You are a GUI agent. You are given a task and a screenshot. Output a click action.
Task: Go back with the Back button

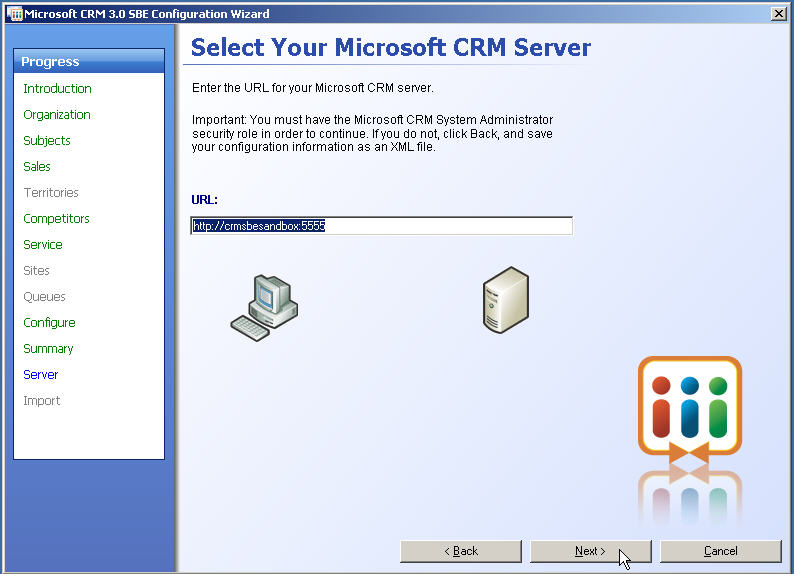461,551
